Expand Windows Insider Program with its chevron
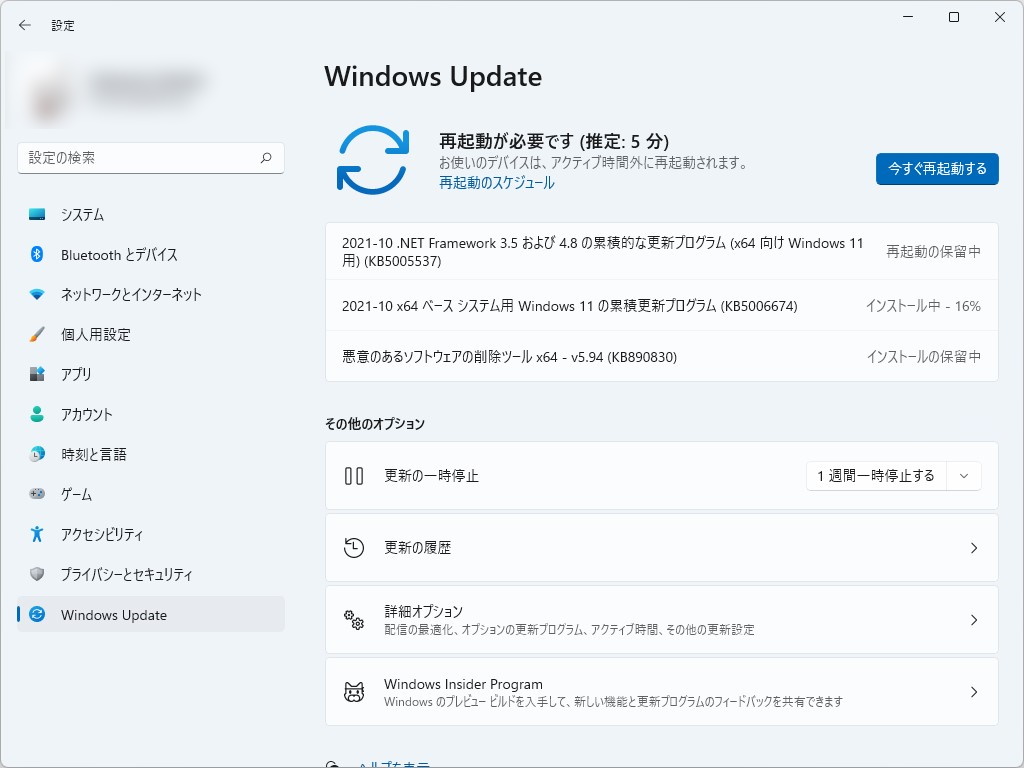Viewport: 1024px width, 768px height. click(x=973, y=691)
